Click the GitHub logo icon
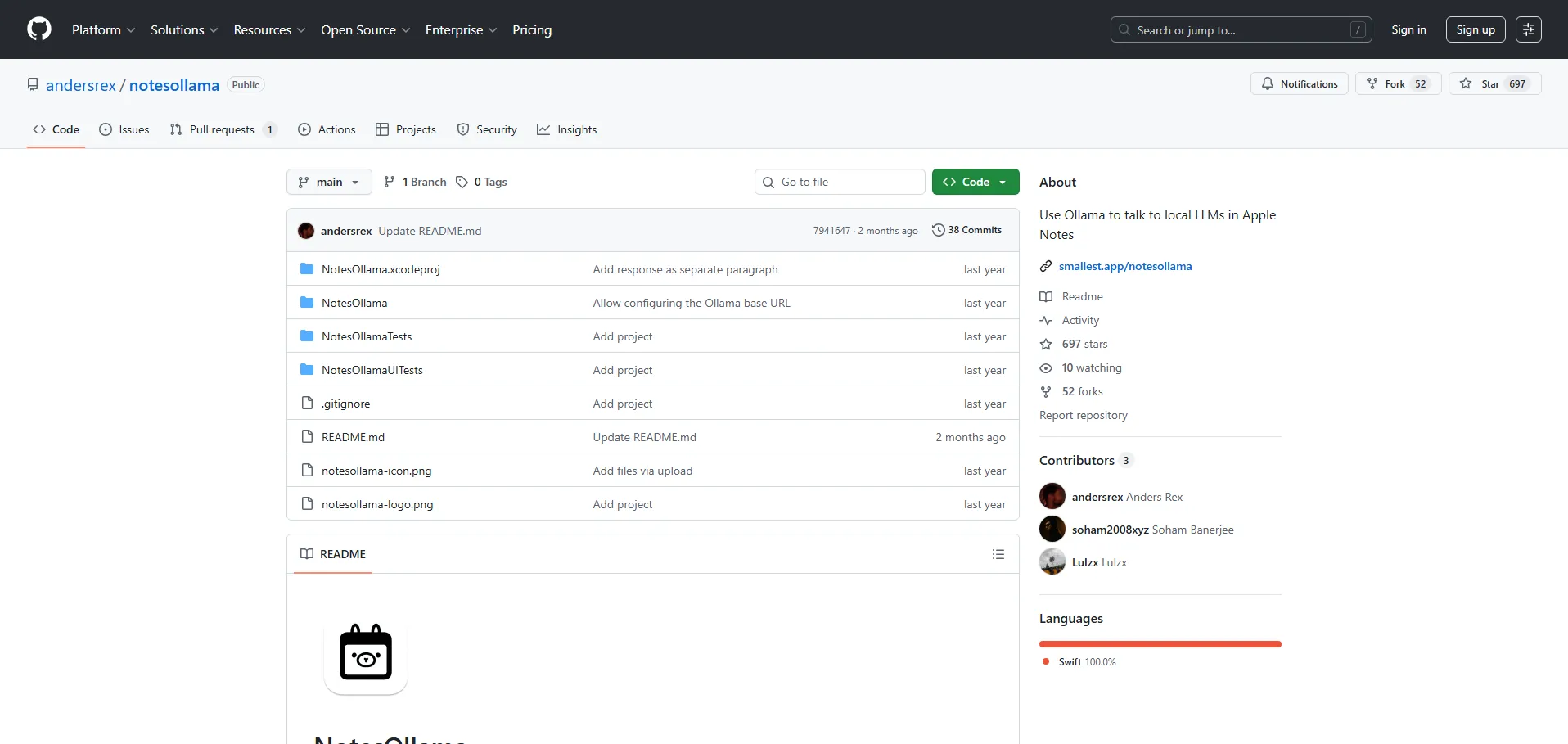 coord(39,29)
